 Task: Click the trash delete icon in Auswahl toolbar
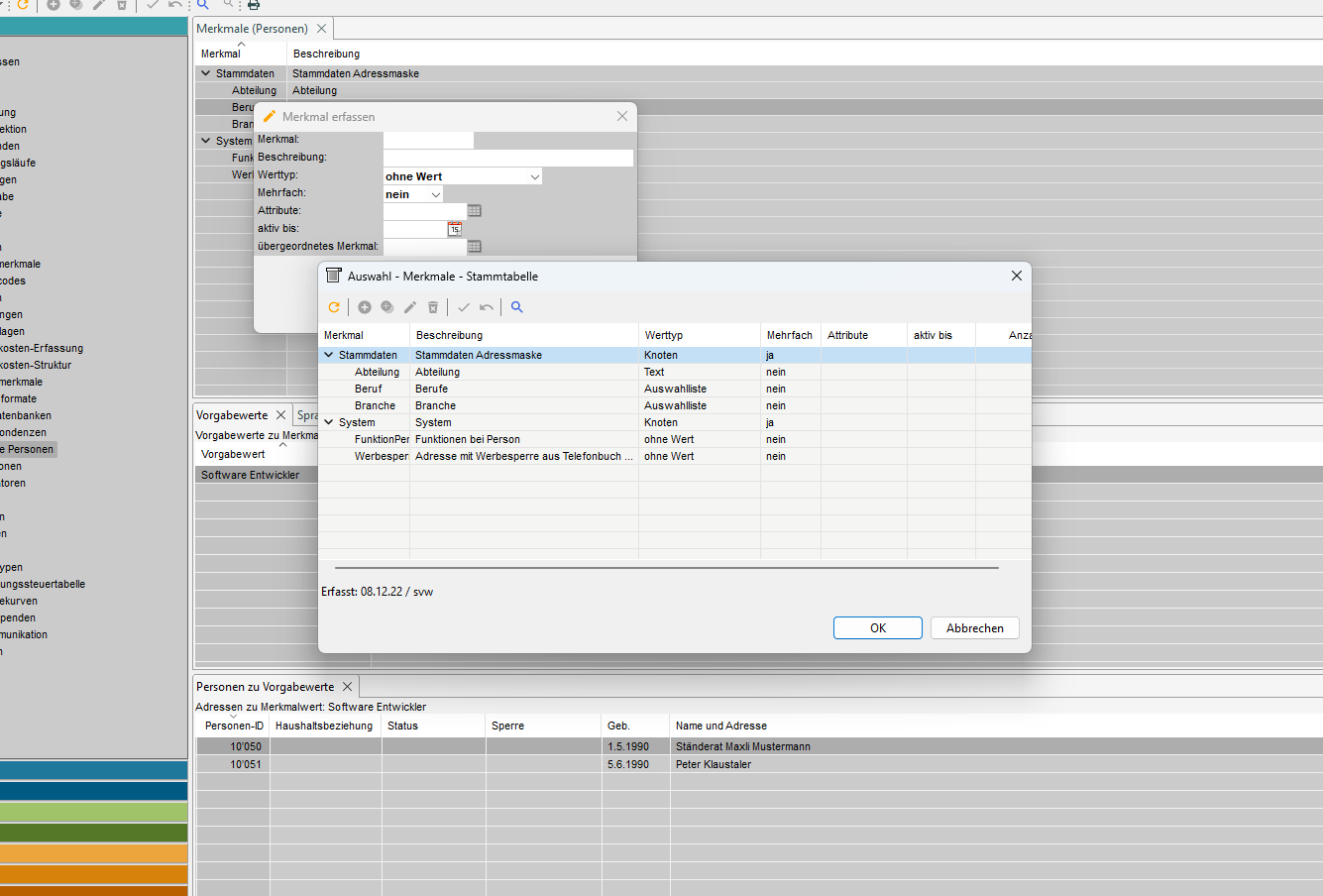point(433,307)
